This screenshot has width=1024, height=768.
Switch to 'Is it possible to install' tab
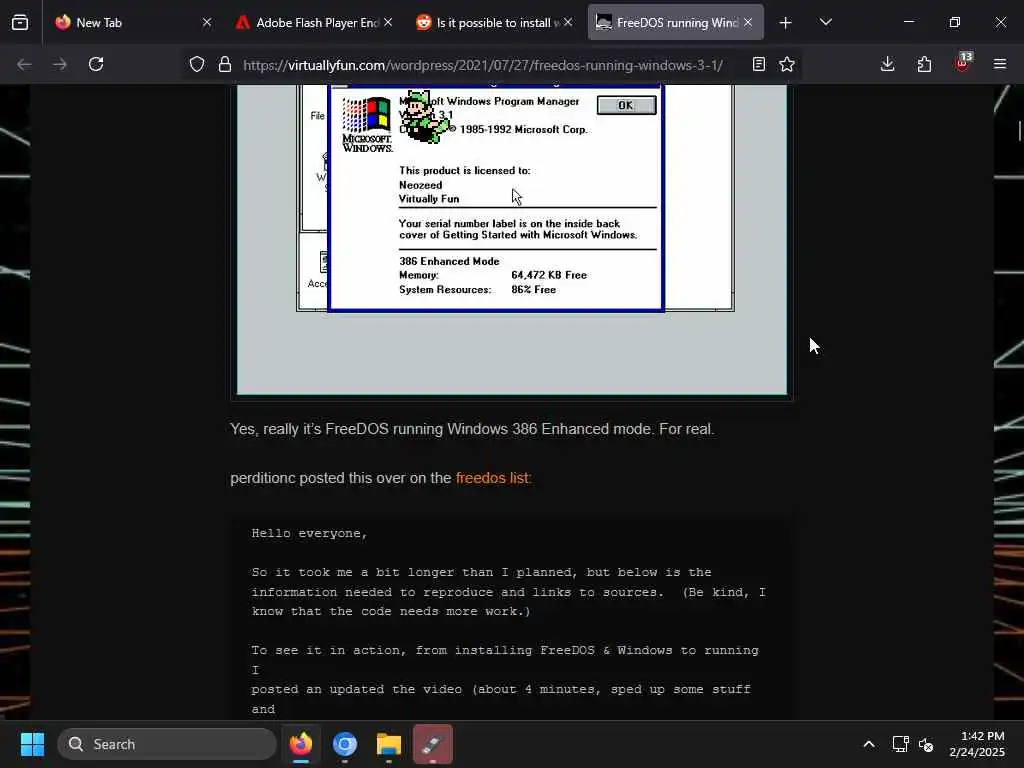coord(494,23)
